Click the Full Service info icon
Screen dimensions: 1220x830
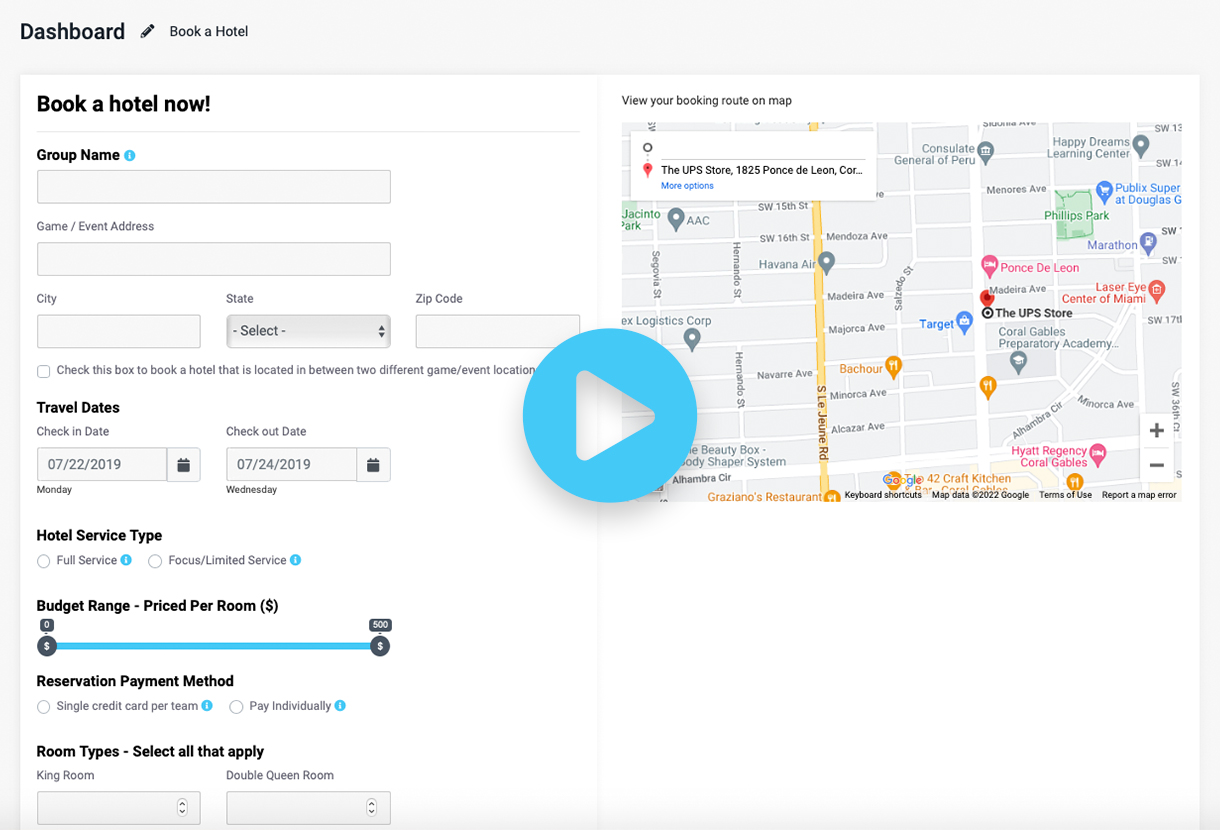[126, 560]
